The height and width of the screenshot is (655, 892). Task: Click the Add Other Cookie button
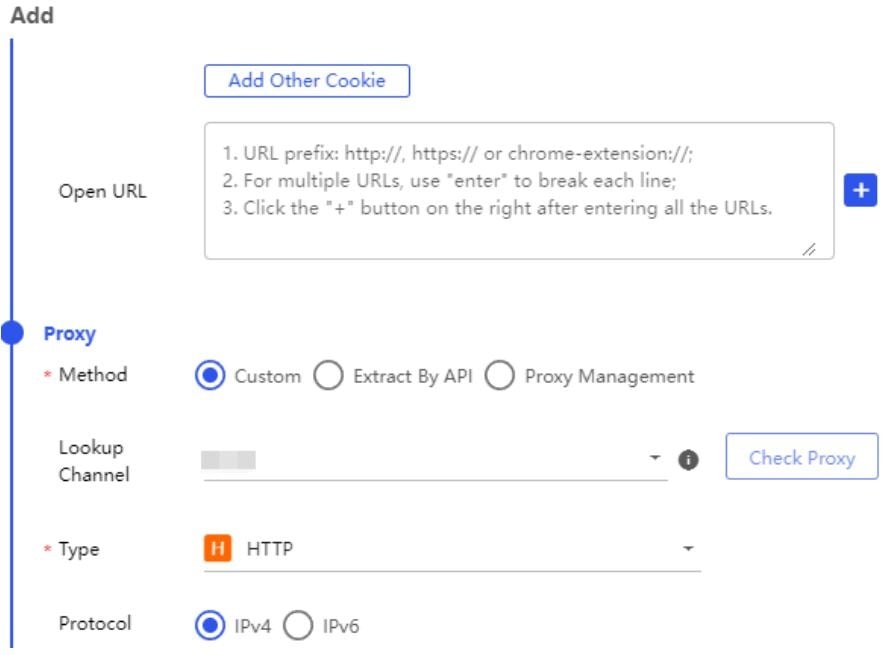pos(307,81)
